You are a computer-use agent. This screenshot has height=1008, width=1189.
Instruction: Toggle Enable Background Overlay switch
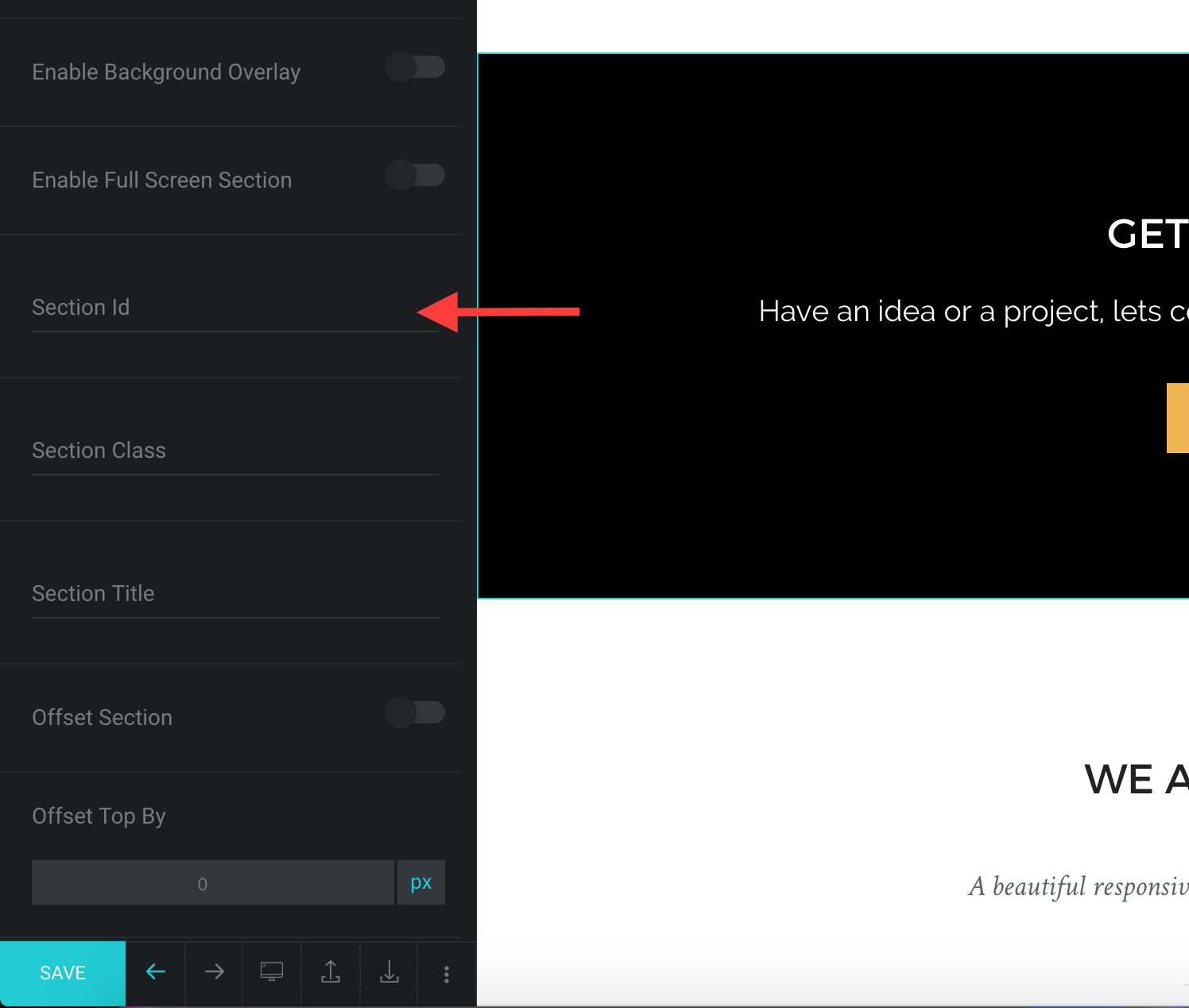pos(414,68)
